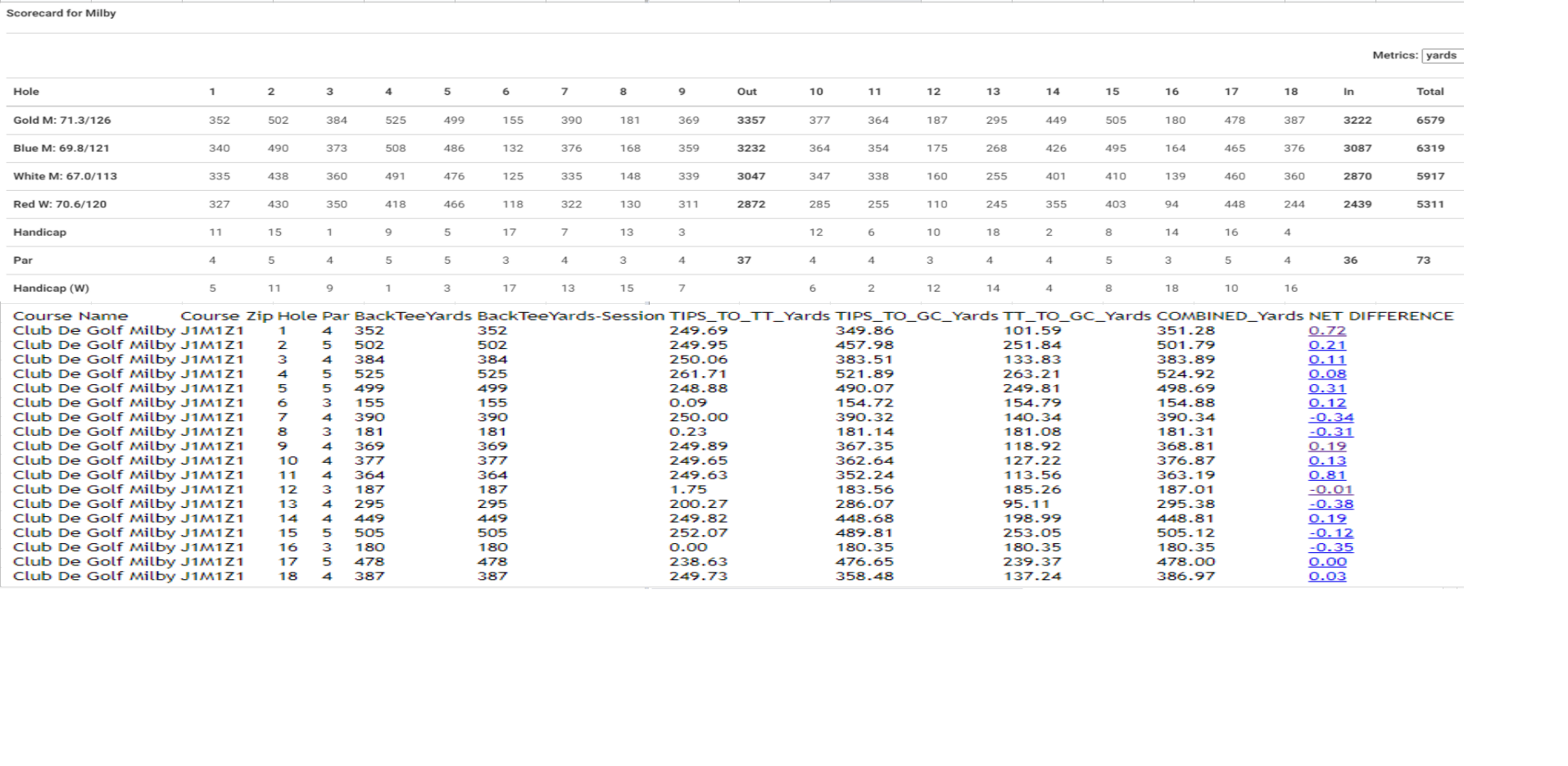This screenshot has width=1568, height=766.
Task: Click the 'Par' row label in scorecard
Action: click(23, 261)
